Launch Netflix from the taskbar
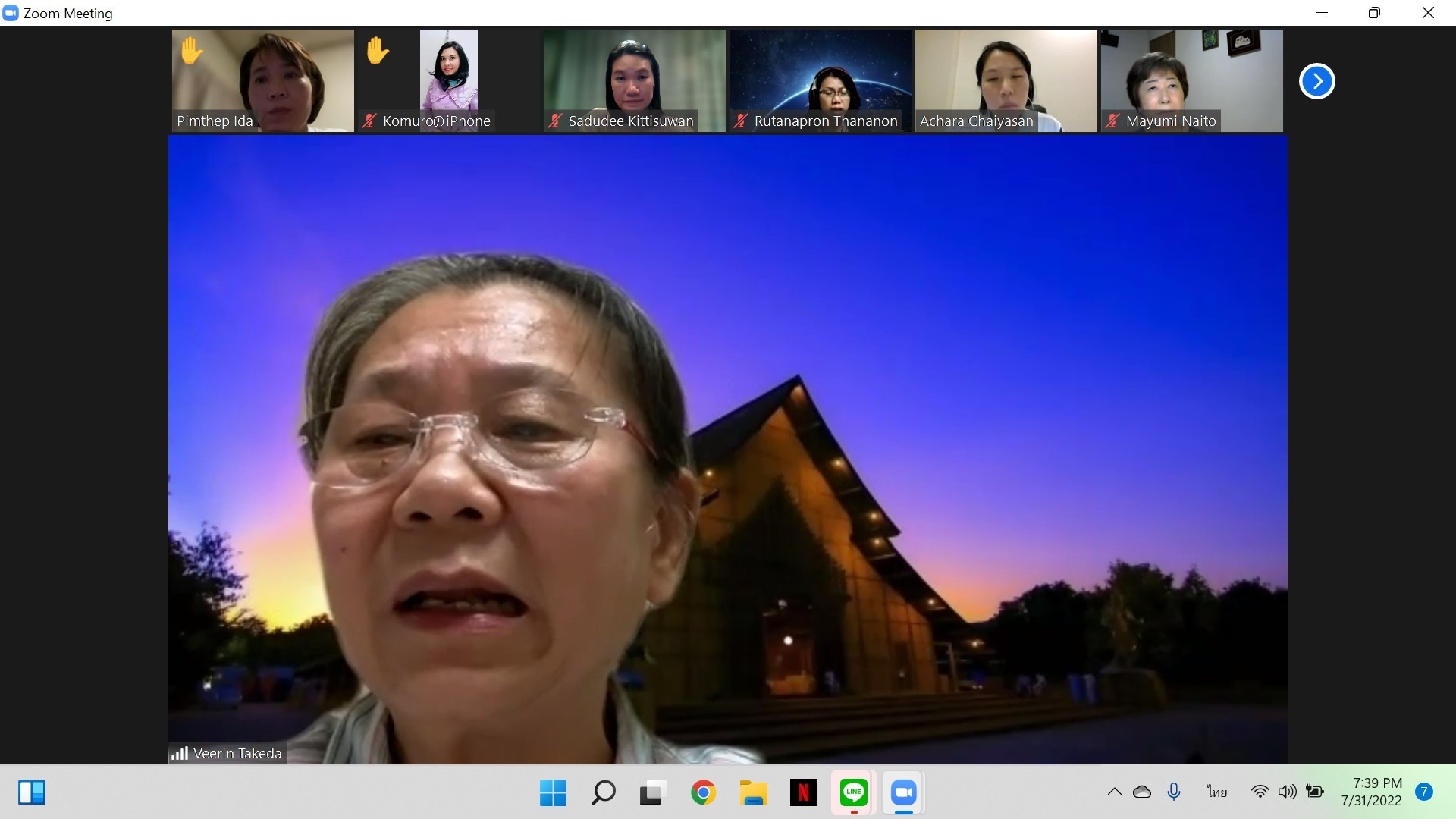 [803, 793]
